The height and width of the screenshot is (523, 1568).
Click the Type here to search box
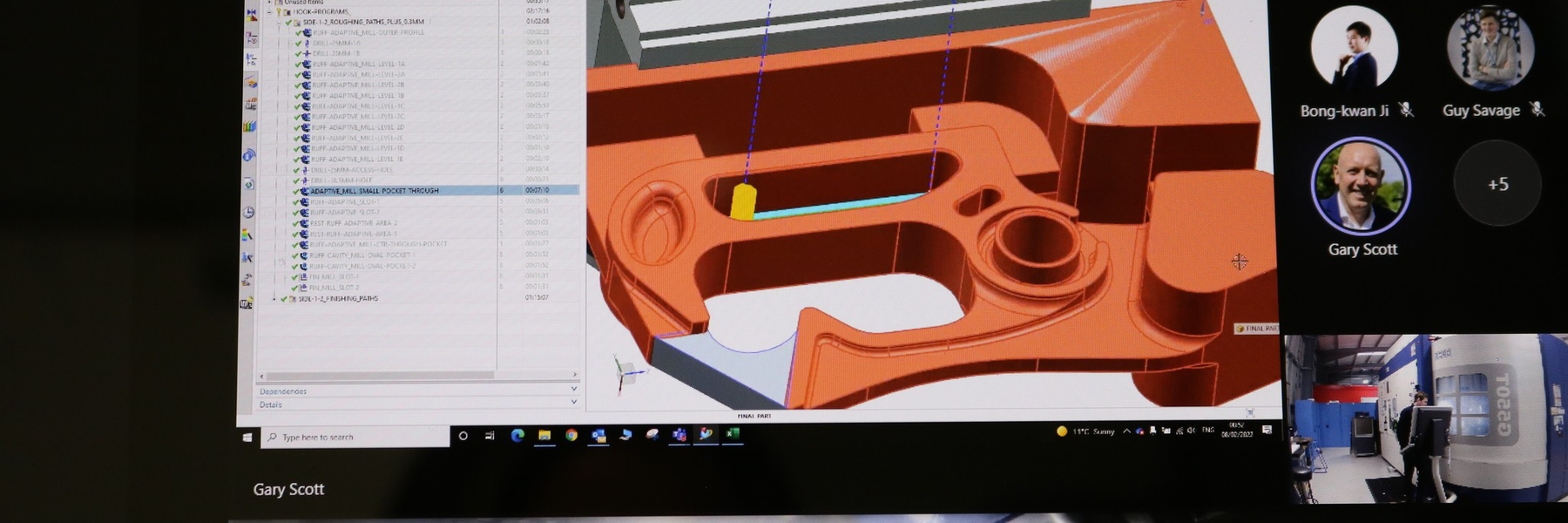tap(355, 437)
